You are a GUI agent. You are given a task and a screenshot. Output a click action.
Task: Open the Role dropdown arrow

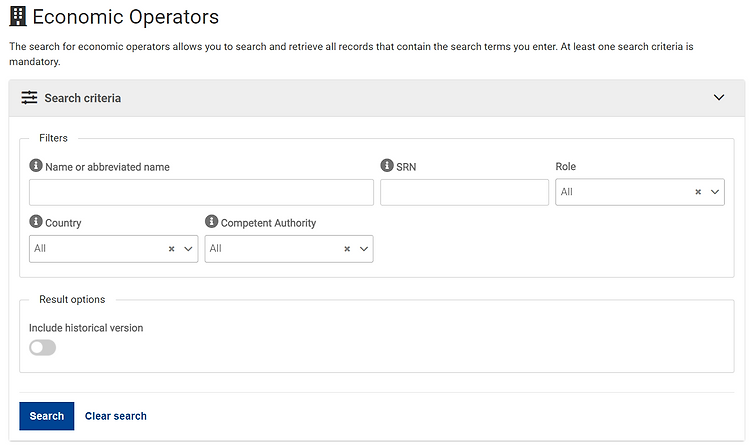(x=715, y=192)
